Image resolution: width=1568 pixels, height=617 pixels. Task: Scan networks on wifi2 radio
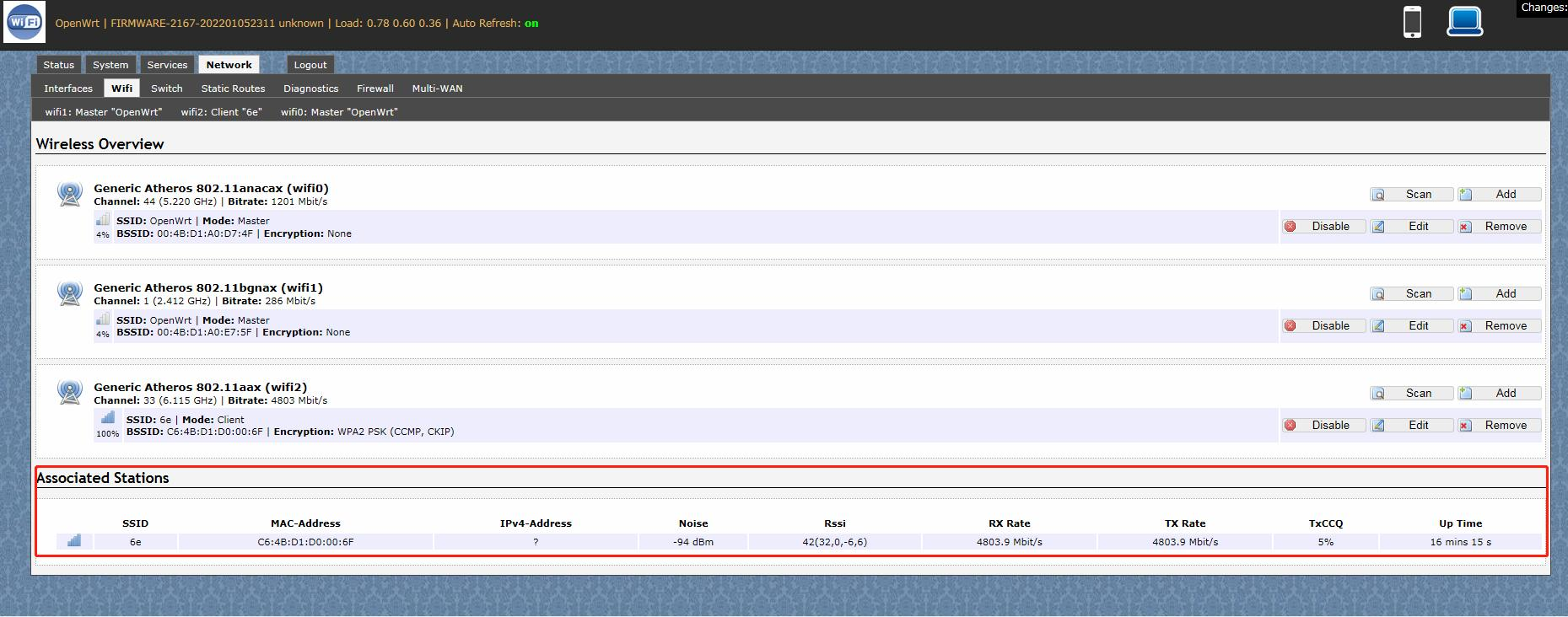coord(1411,394)
